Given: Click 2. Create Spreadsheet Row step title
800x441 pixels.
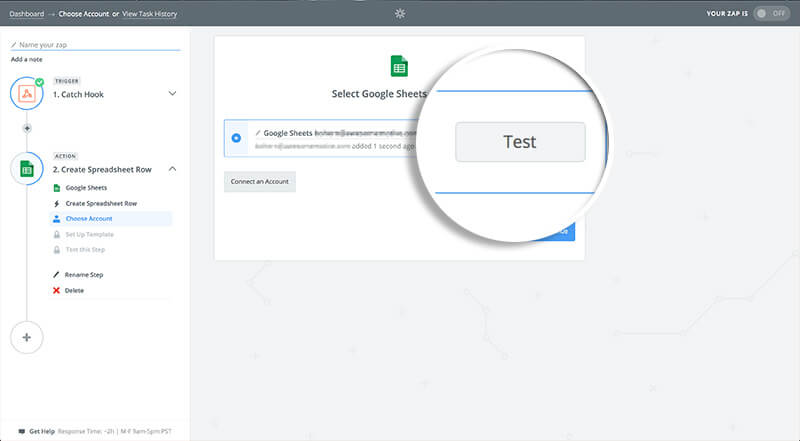Looking at the screenshot, I should click(102, 169).
